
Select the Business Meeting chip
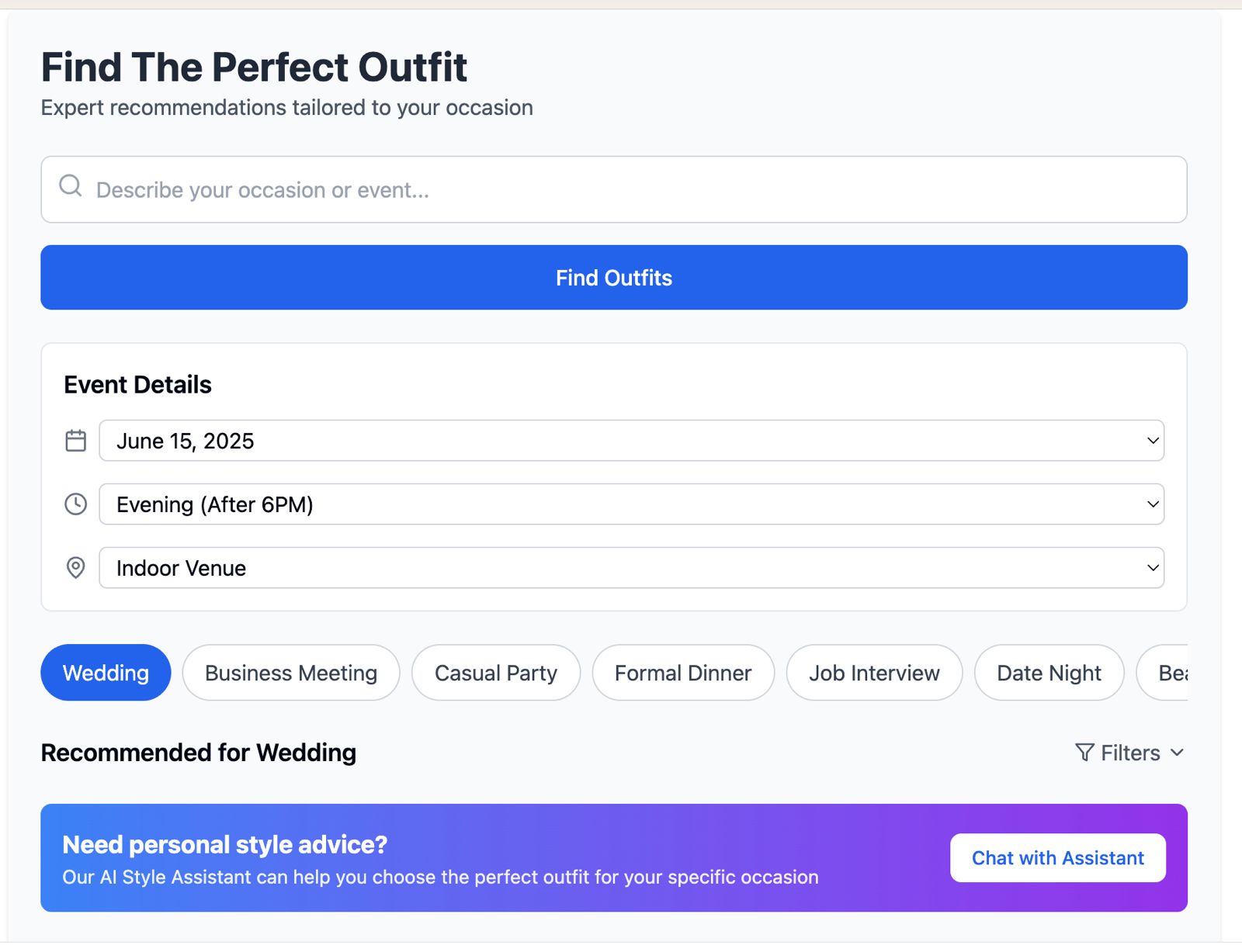click(x=291, y=673)
